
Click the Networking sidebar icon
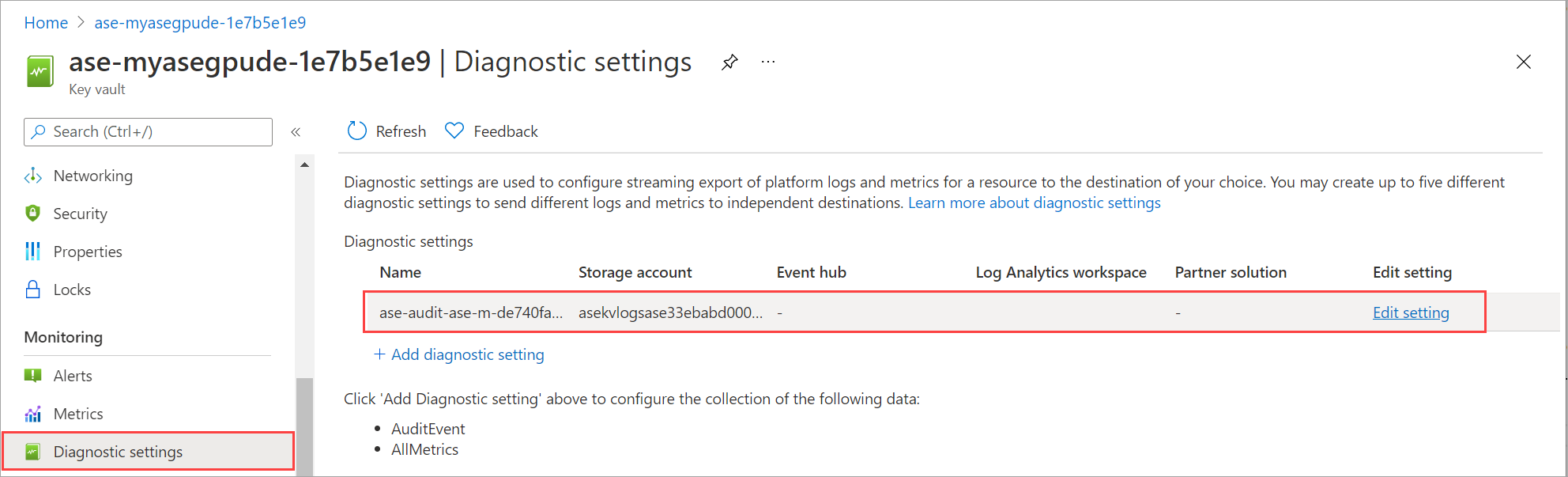(33, 176)
